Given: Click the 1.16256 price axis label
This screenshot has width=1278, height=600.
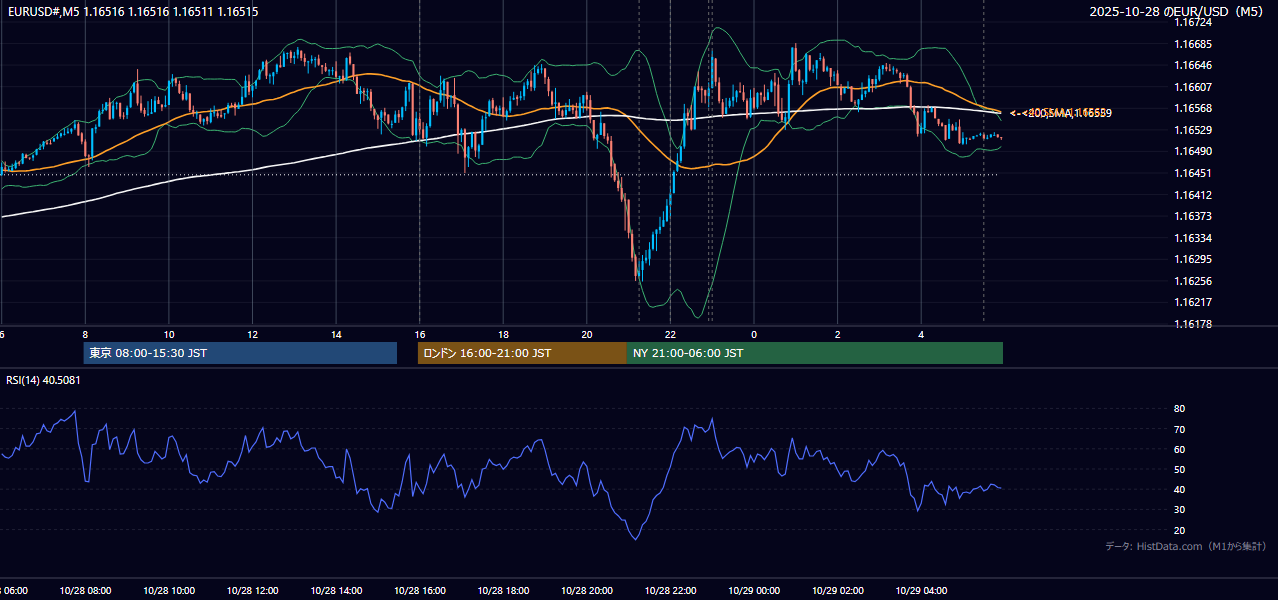Looking at the screenshot, I should pyautogui.click(x=1193, y=281).
